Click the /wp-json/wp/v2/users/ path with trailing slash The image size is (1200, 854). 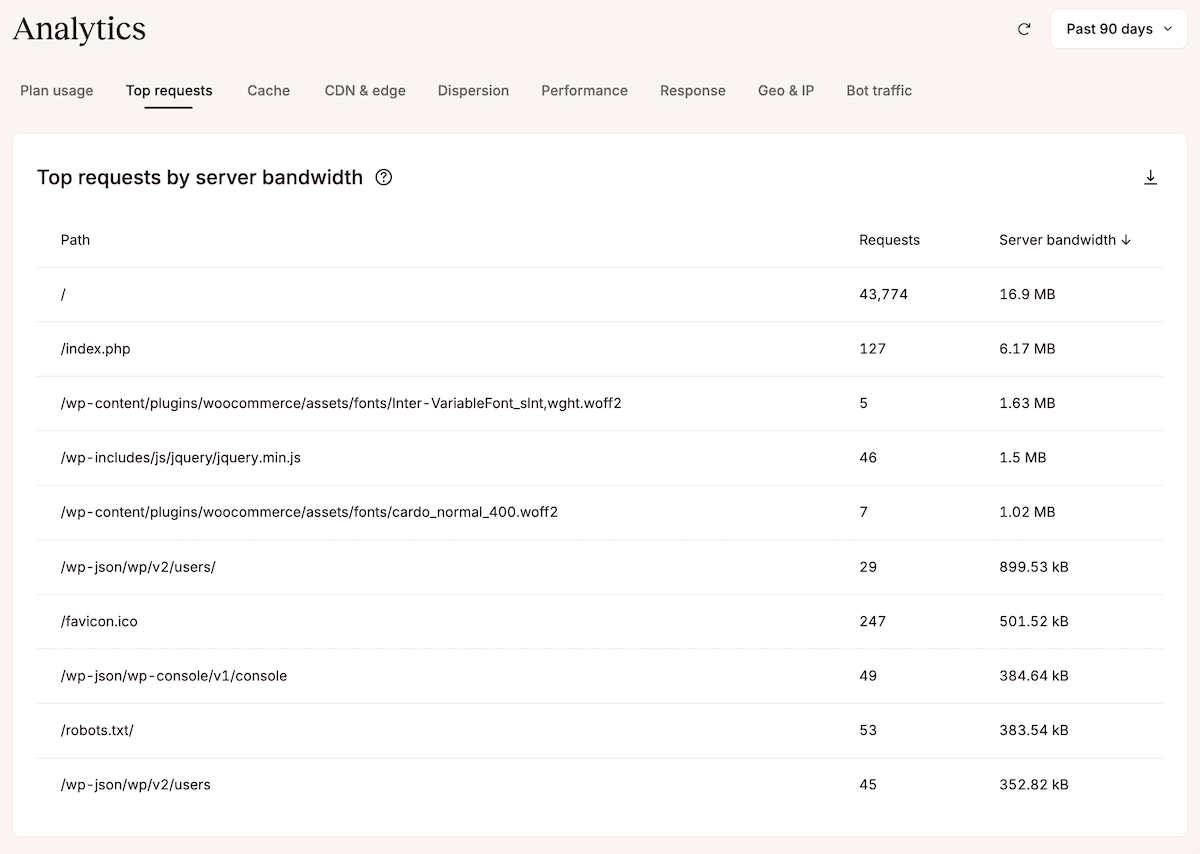(x=138, y=567)
